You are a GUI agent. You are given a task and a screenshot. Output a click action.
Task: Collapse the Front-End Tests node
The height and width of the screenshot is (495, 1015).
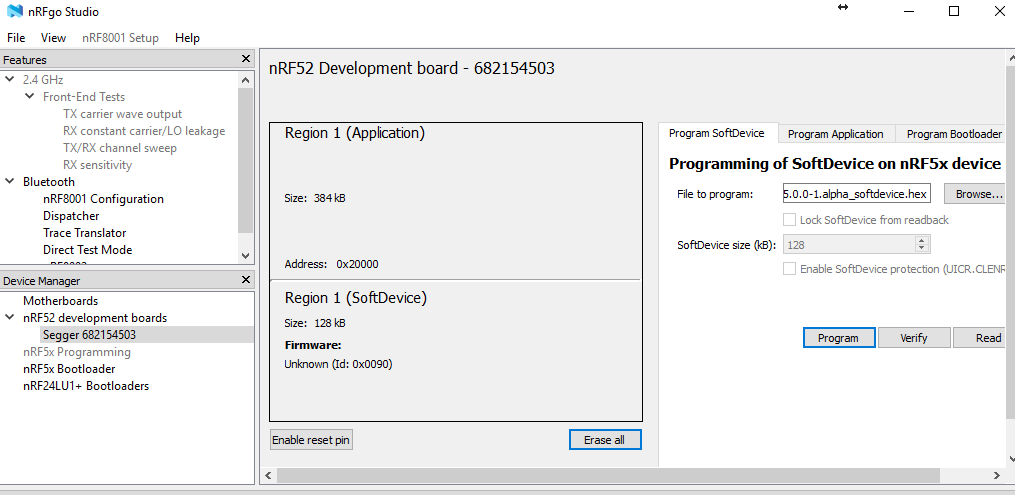(x=30, y=96)
